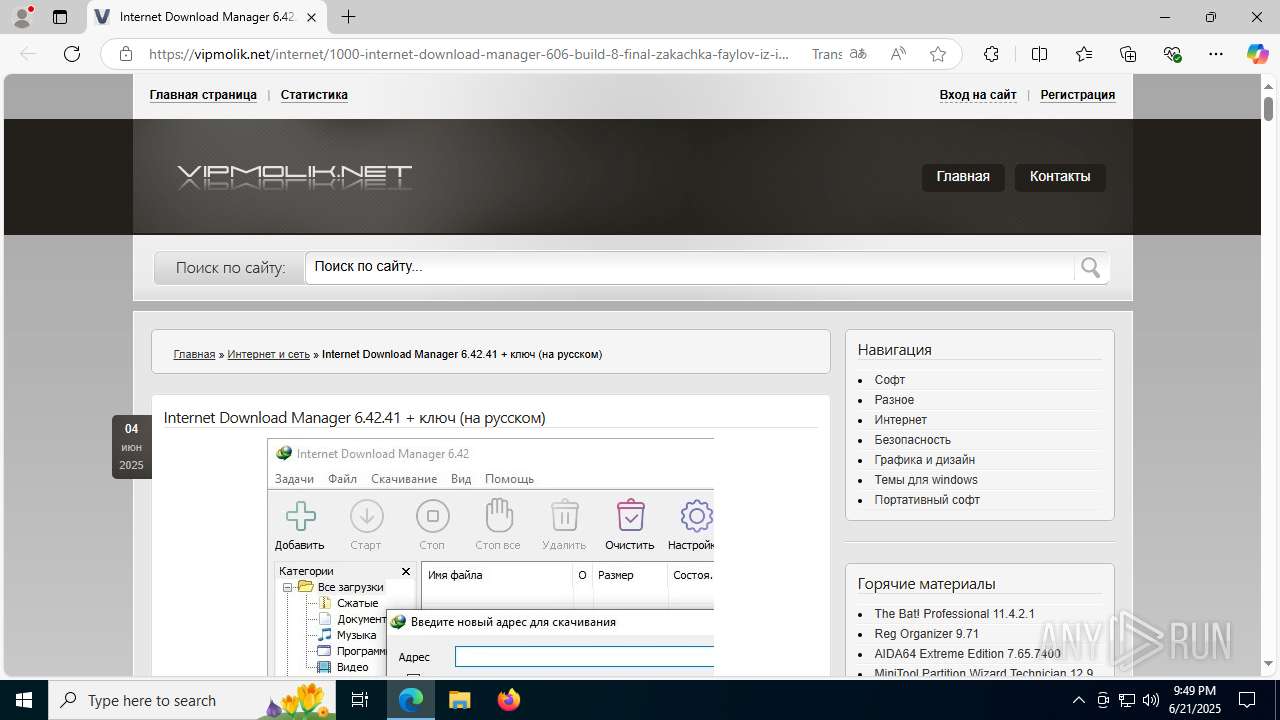Open the Favorites list icon

coord(1084,54)
